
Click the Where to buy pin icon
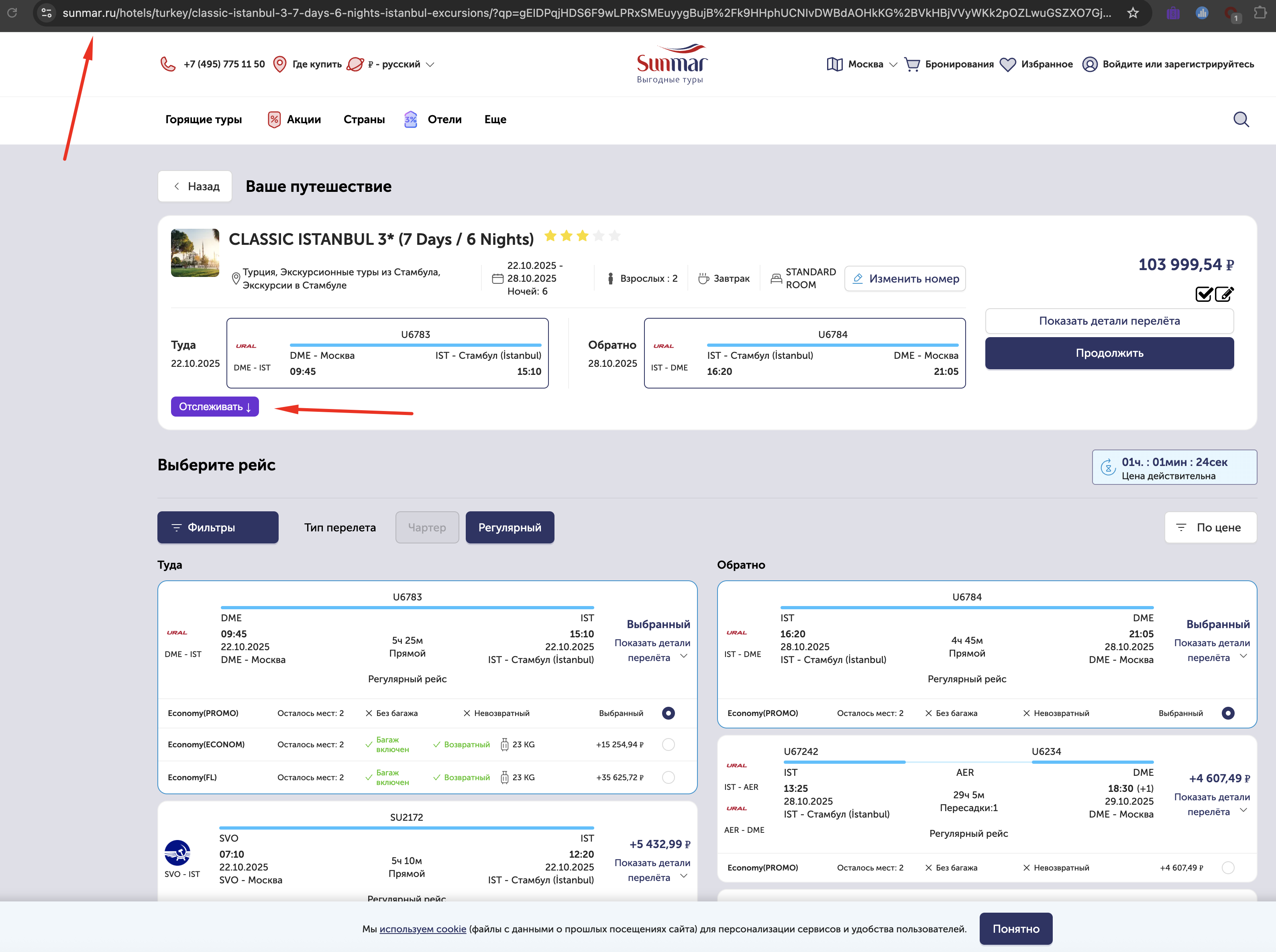pos(279,64)
